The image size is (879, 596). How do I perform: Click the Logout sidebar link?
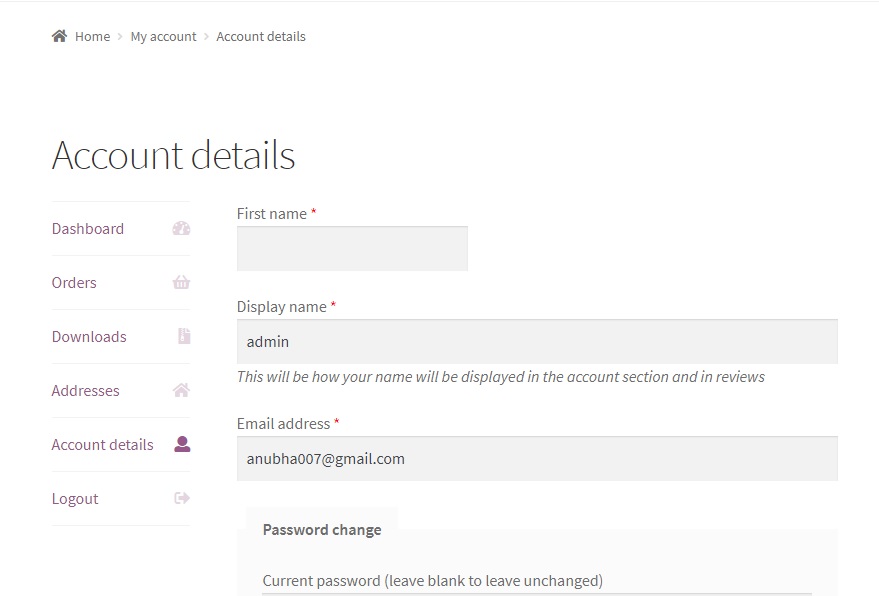click(75, 499)
